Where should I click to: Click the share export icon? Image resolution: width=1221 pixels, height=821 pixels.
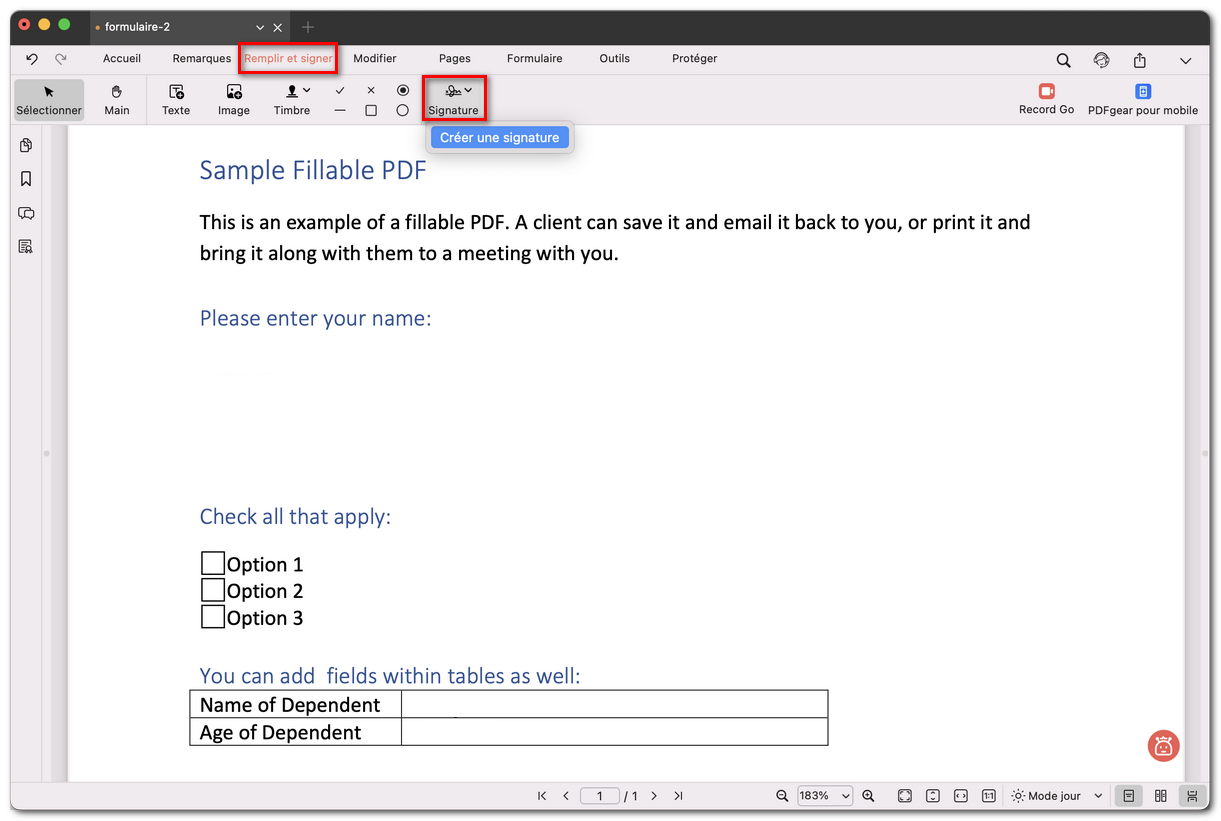[1140, 60]
